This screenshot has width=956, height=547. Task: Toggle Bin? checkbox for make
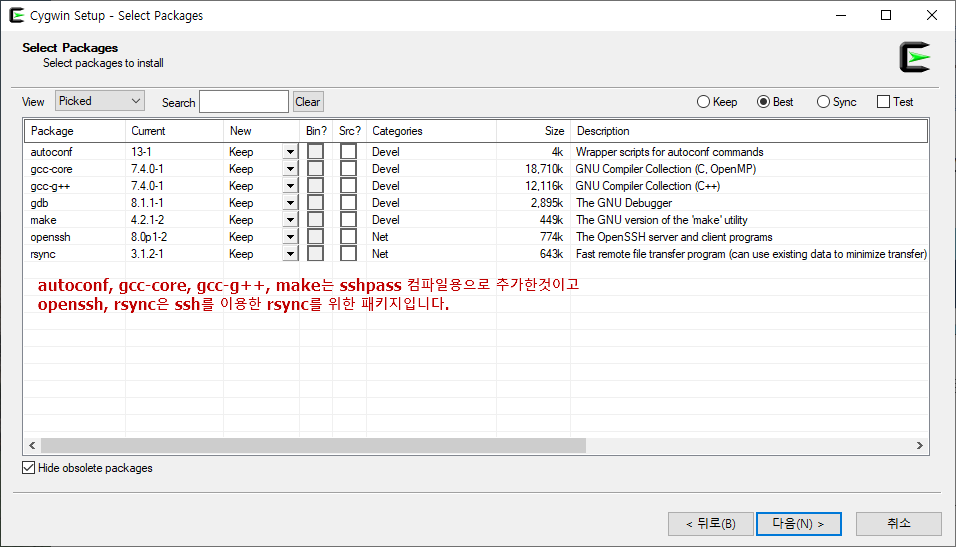tap(315, 220)
